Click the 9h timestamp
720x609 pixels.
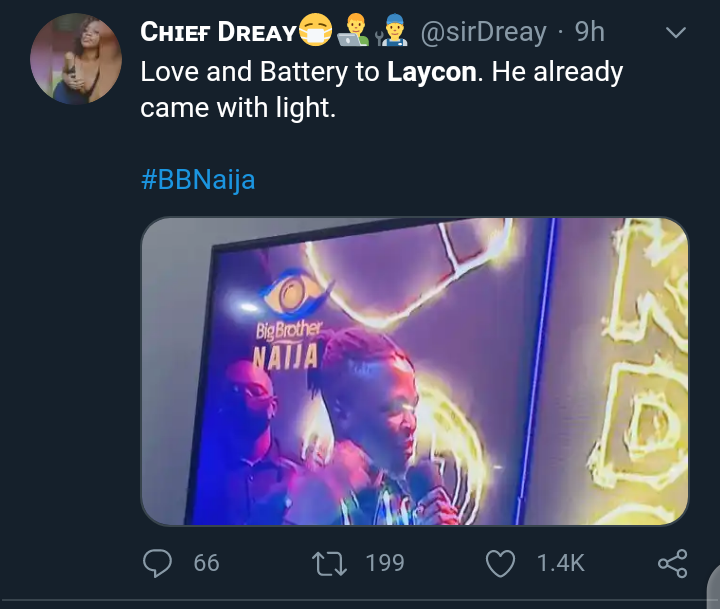tap(590, 32)
